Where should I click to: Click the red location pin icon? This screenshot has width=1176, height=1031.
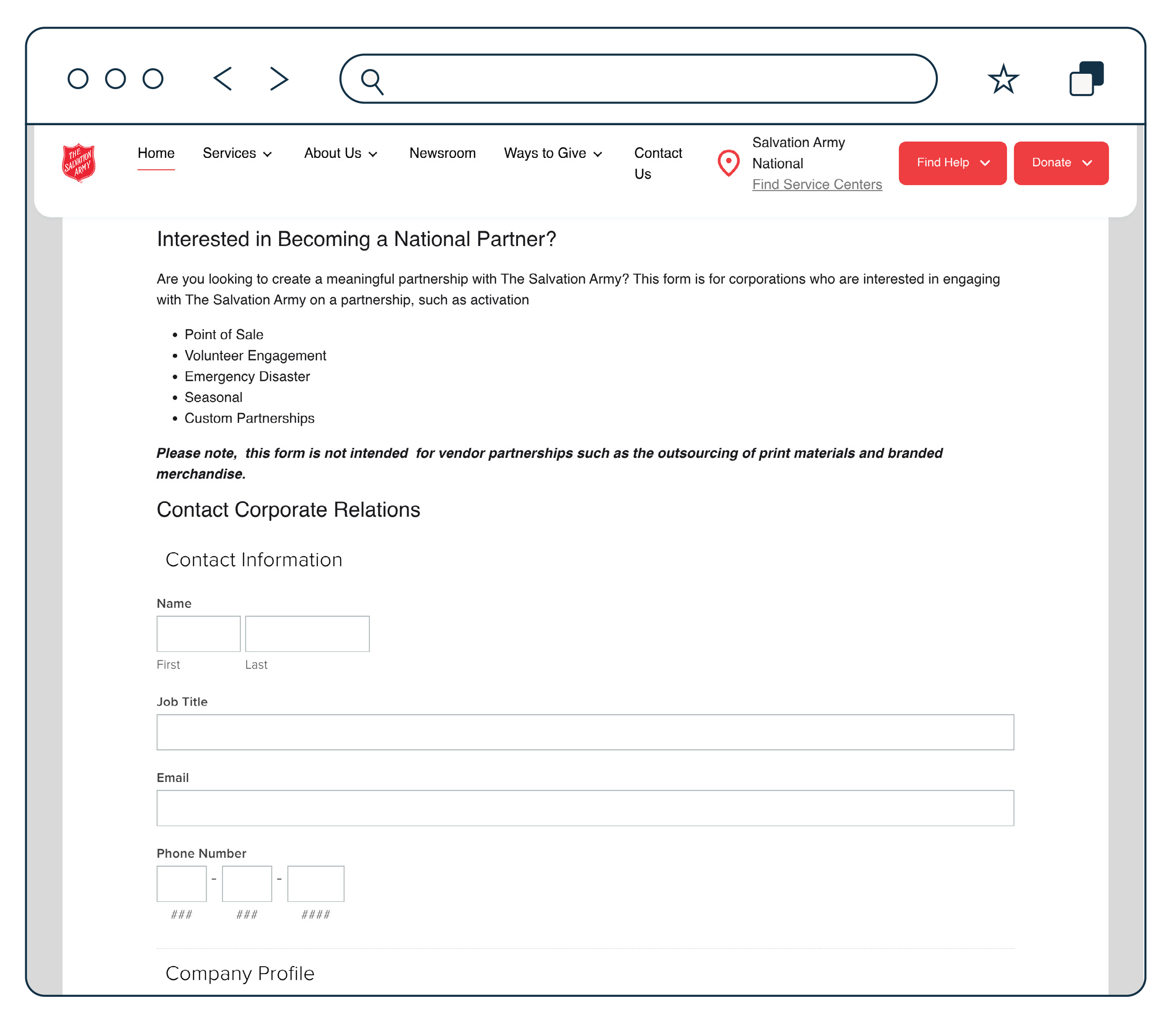click(727, 163)
